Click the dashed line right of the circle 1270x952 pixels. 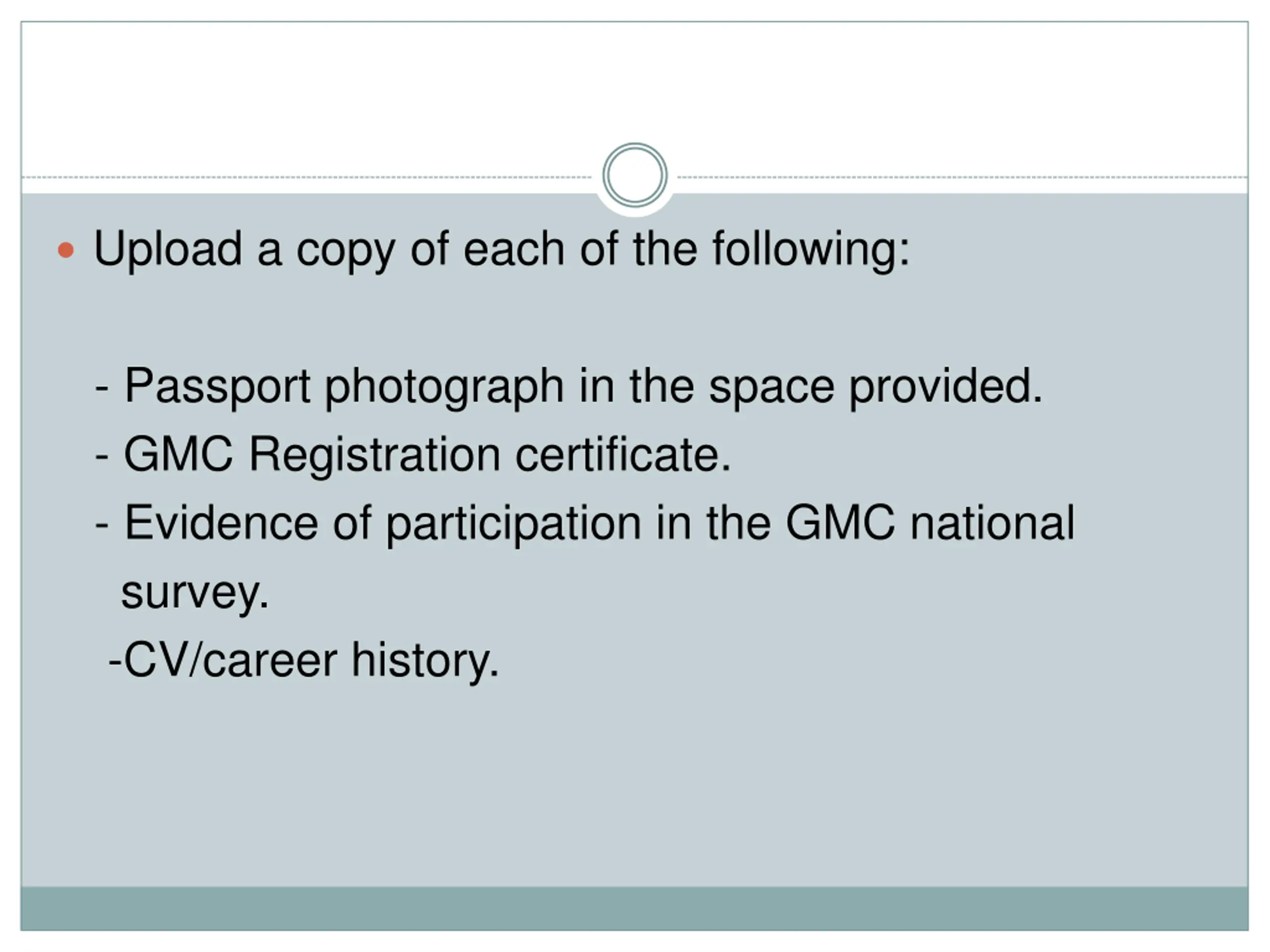coord(962,178)
